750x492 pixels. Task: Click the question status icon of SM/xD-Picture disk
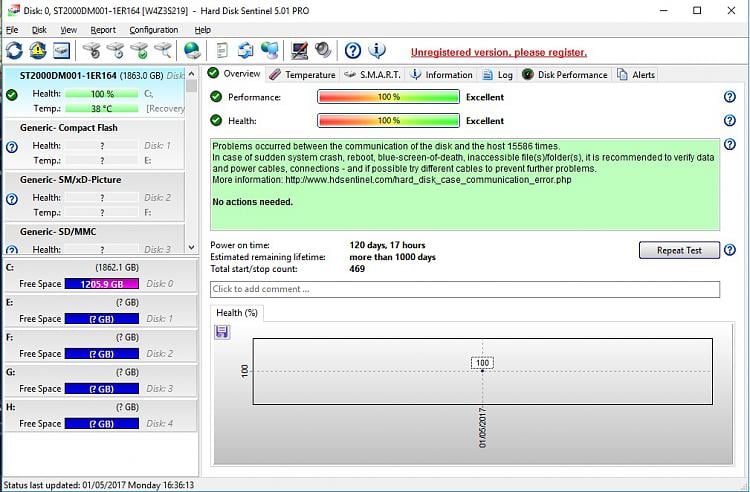(12, 199)
